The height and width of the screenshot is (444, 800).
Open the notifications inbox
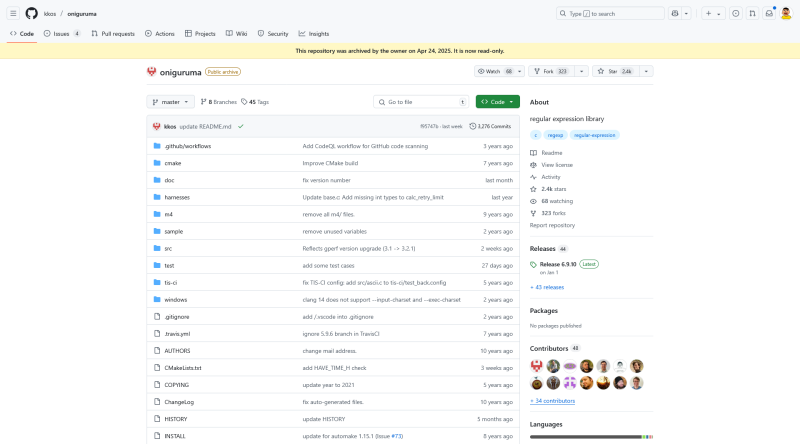click(x=769, y=14)
